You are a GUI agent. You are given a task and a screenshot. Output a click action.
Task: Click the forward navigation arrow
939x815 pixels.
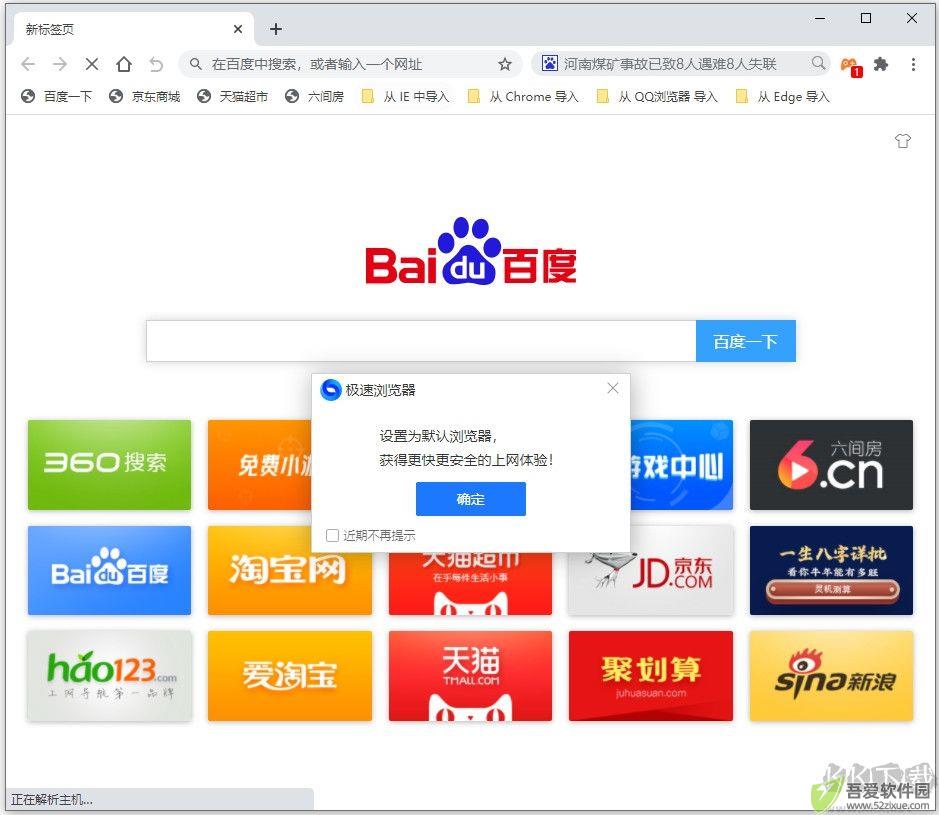pyautogui.click(x=60, y=64)
